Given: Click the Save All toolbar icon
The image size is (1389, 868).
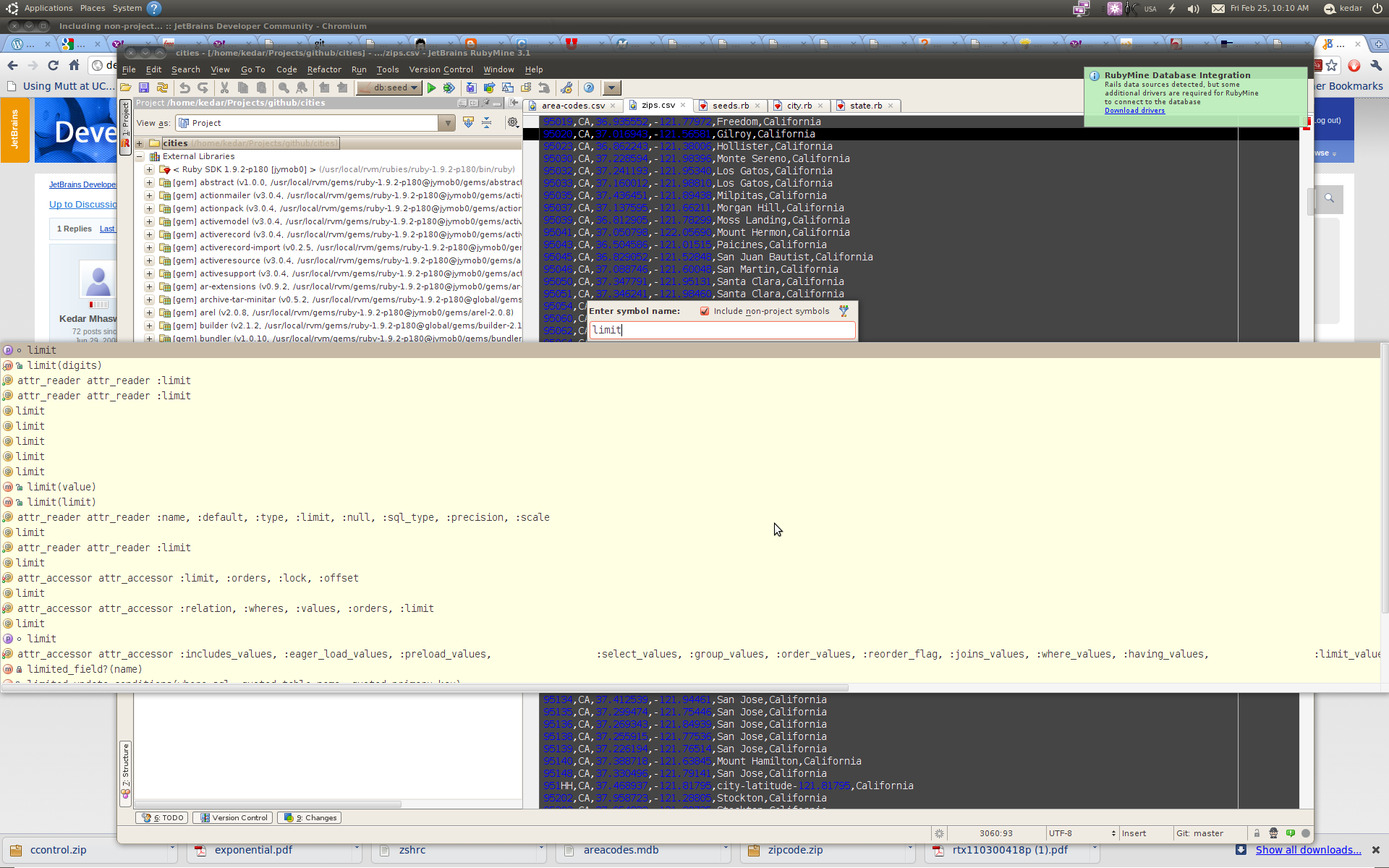Looking at the screenshot, I should click(144, 88).
